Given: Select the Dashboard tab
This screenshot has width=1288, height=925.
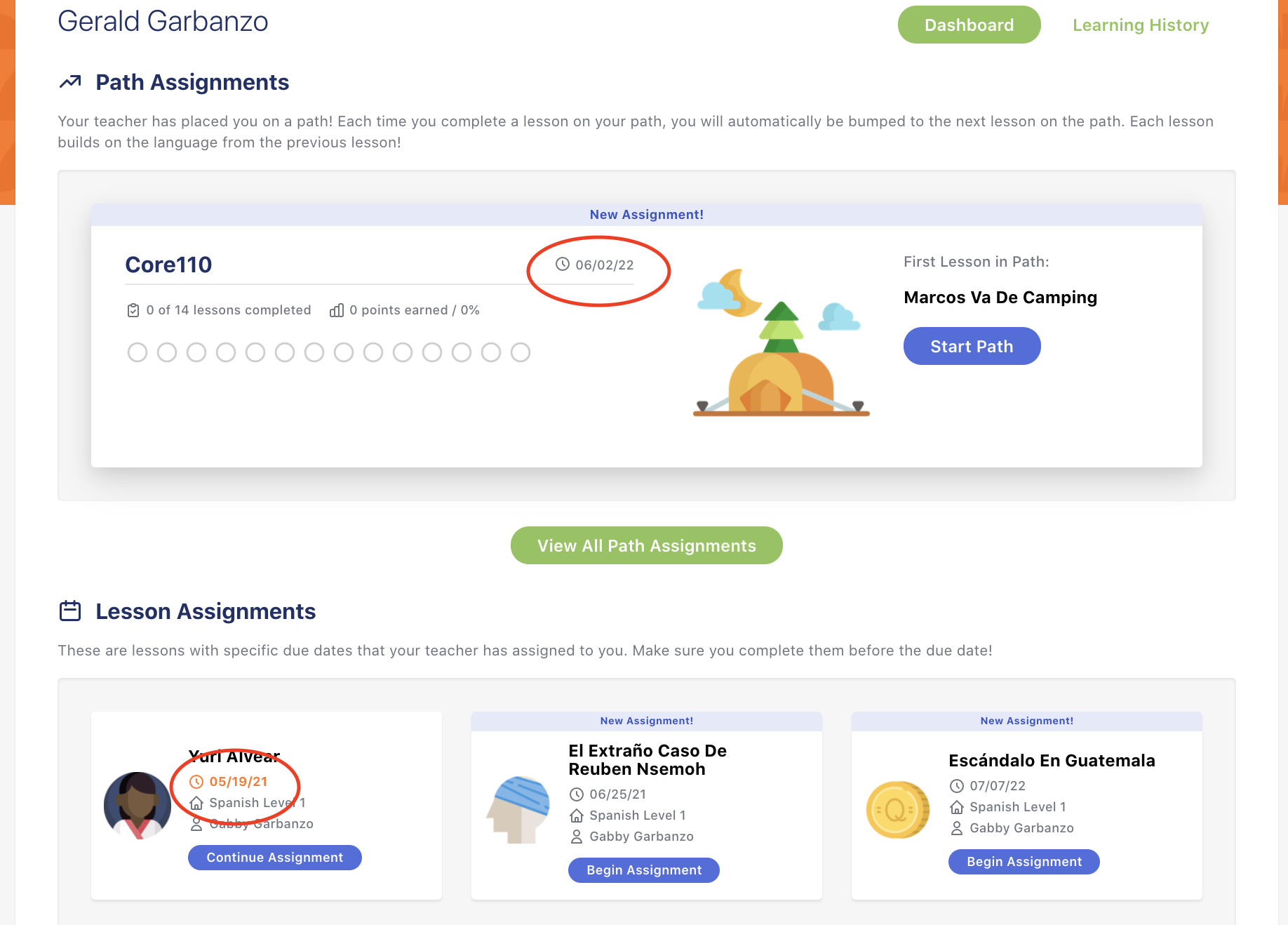Looking at the screenshot, I should click(x=969, y=25).
